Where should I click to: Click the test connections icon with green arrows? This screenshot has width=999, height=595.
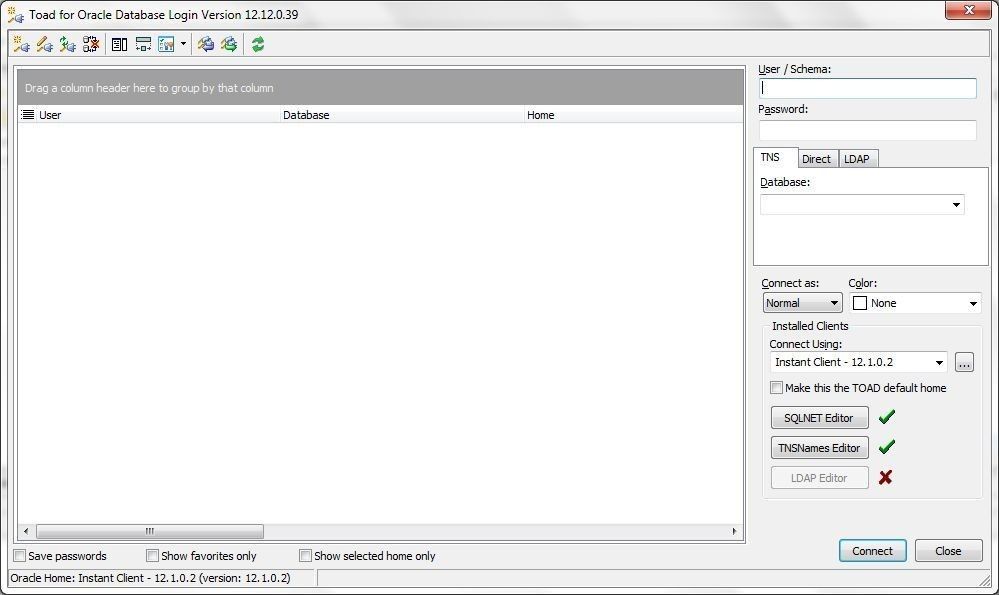tap(68, 44)
